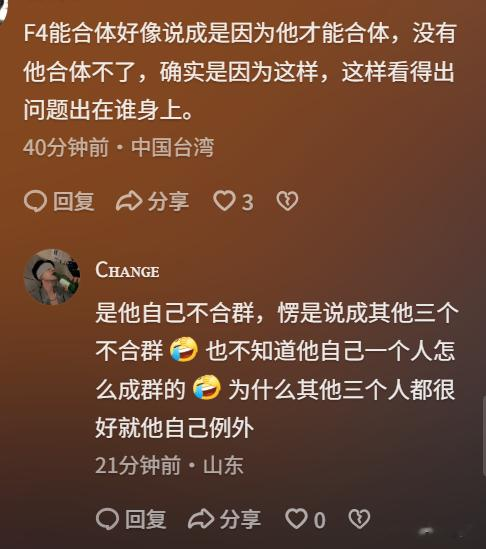Viewport: 486px width, 549px height.
Task: Click 分享 text under CHANGE's comment
Action: (240, 519)
